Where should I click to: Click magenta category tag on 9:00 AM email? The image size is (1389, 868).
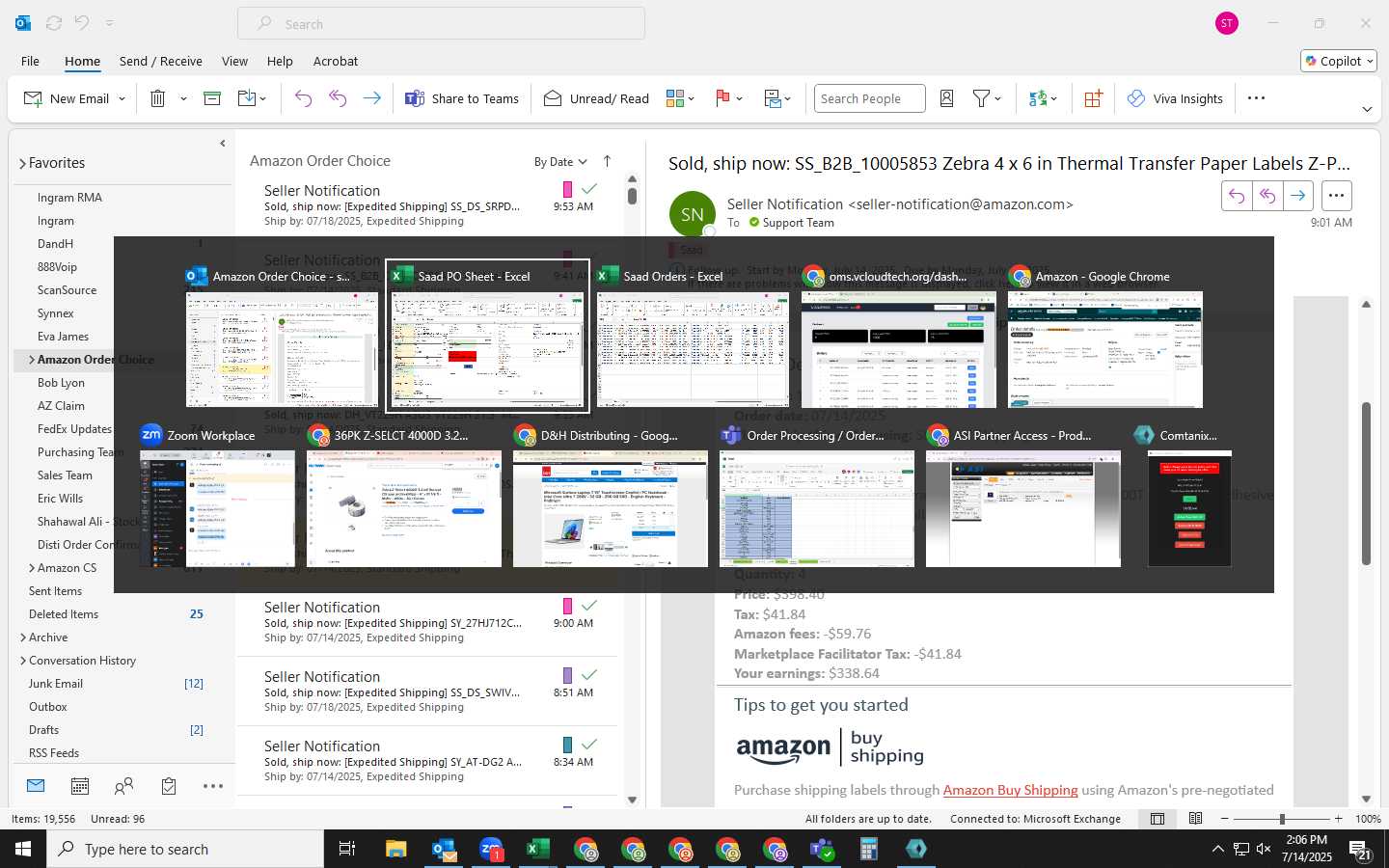pyautogui.click(x=567, y=606)
